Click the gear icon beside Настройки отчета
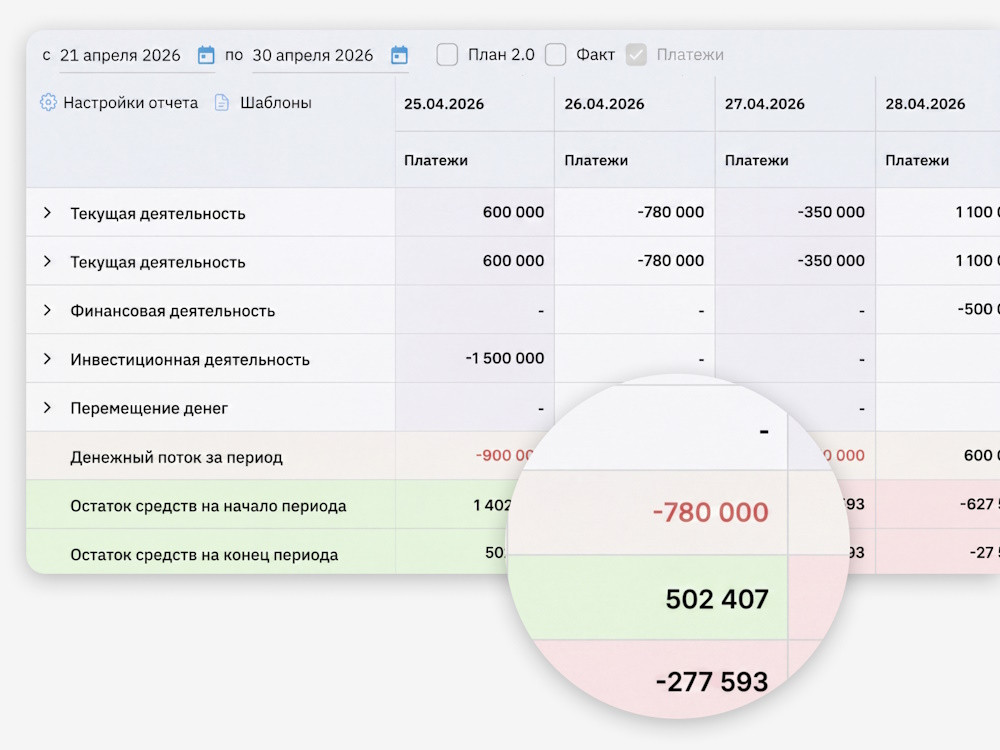 tap(48, 103)
